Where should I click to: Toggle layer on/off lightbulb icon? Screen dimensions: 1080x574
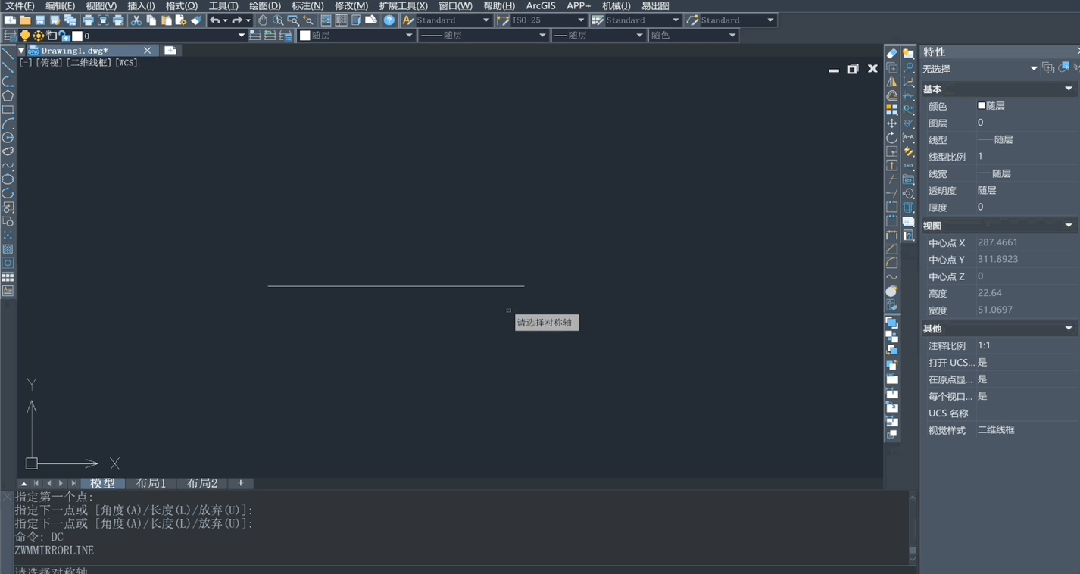click(25, 36)
